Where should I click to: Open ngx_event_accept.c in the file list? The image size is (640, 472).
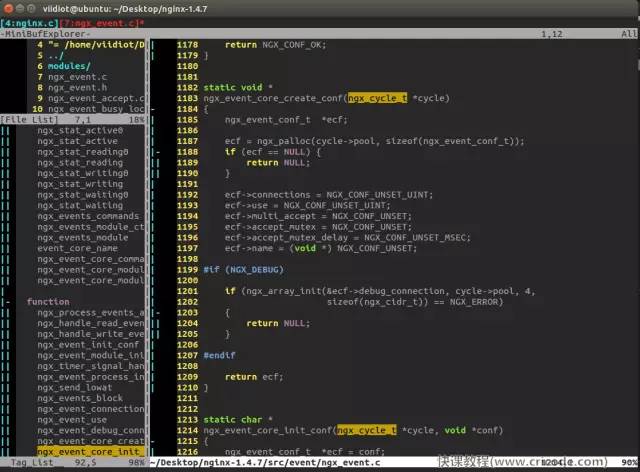click(x=96, y=98)
